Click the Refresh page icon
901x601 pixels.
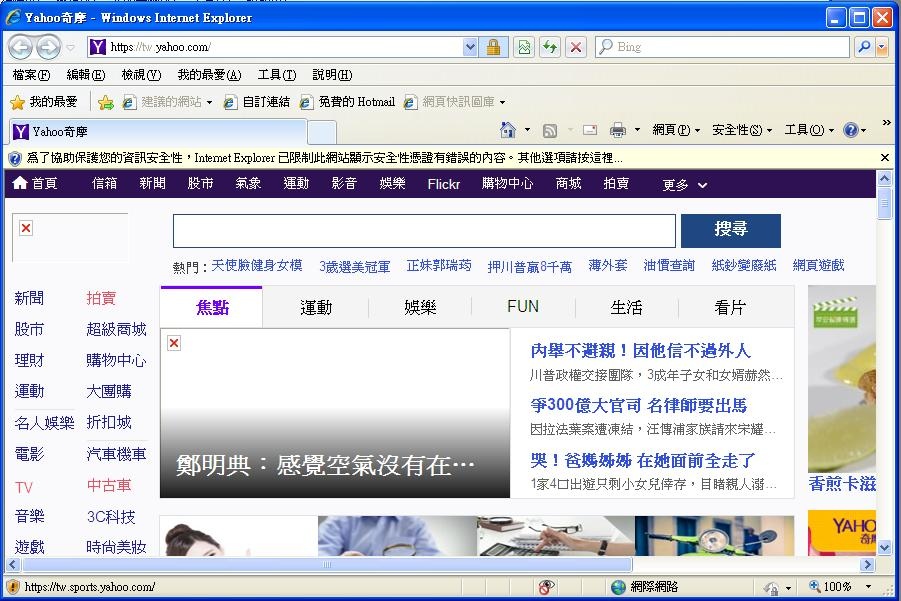(550, 47)
